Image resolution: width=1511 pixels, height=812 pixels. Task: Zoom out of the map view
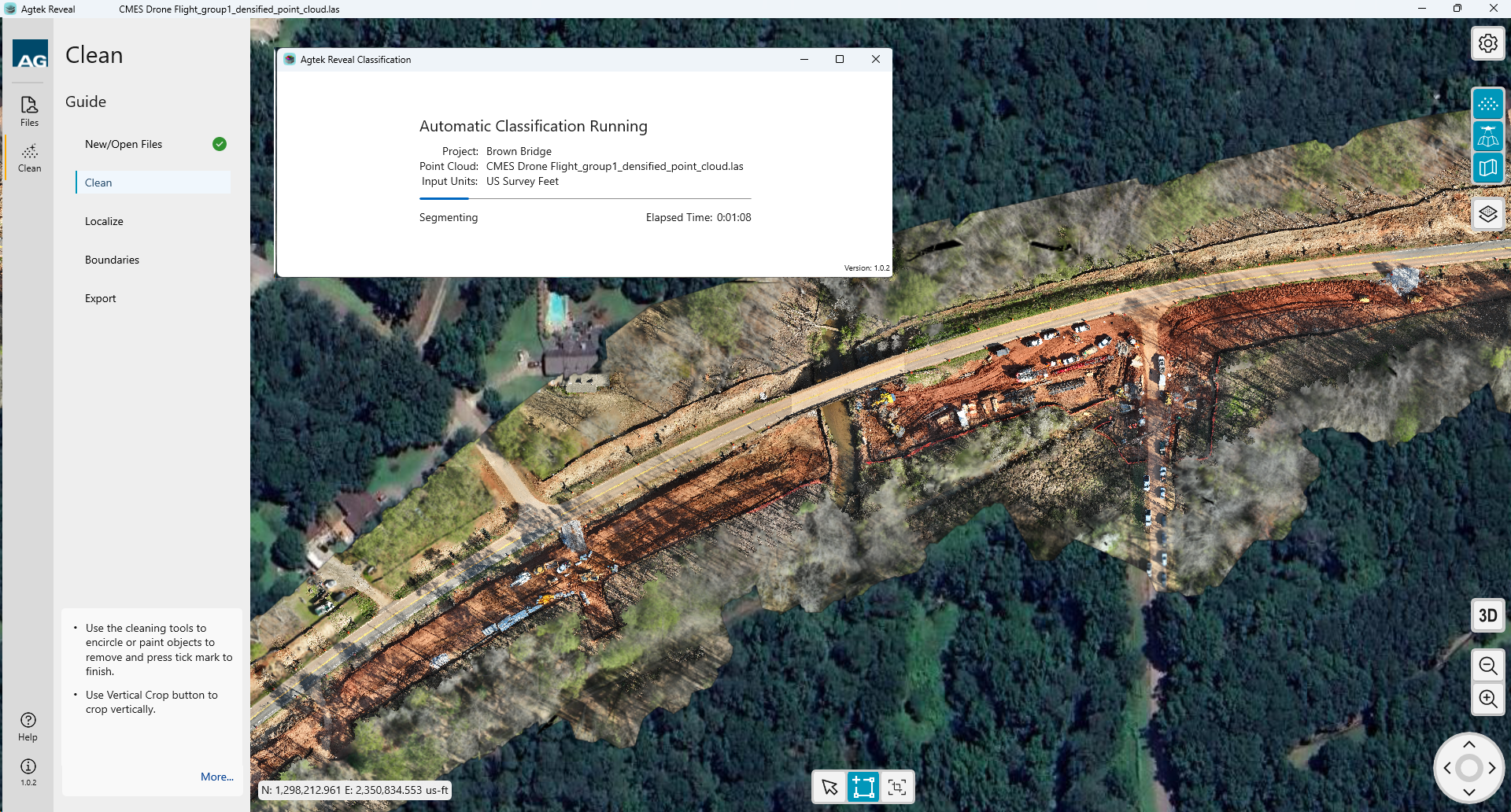click(x=1487, y=666)
